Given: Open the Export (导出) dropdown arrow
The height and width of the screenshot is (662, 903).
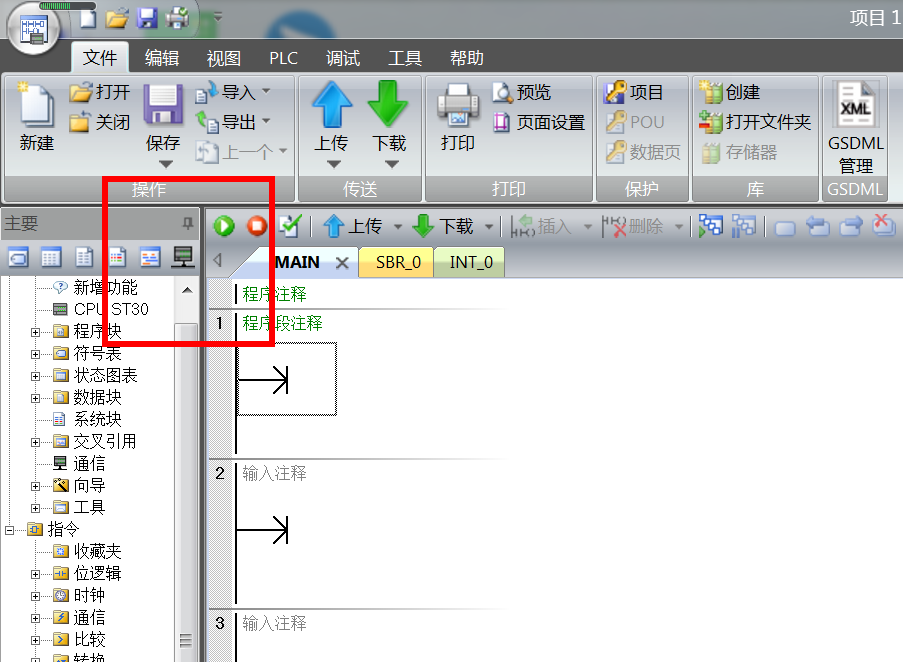Looking at the screenshot, I should pyautogui.click(x=266, y=121).
